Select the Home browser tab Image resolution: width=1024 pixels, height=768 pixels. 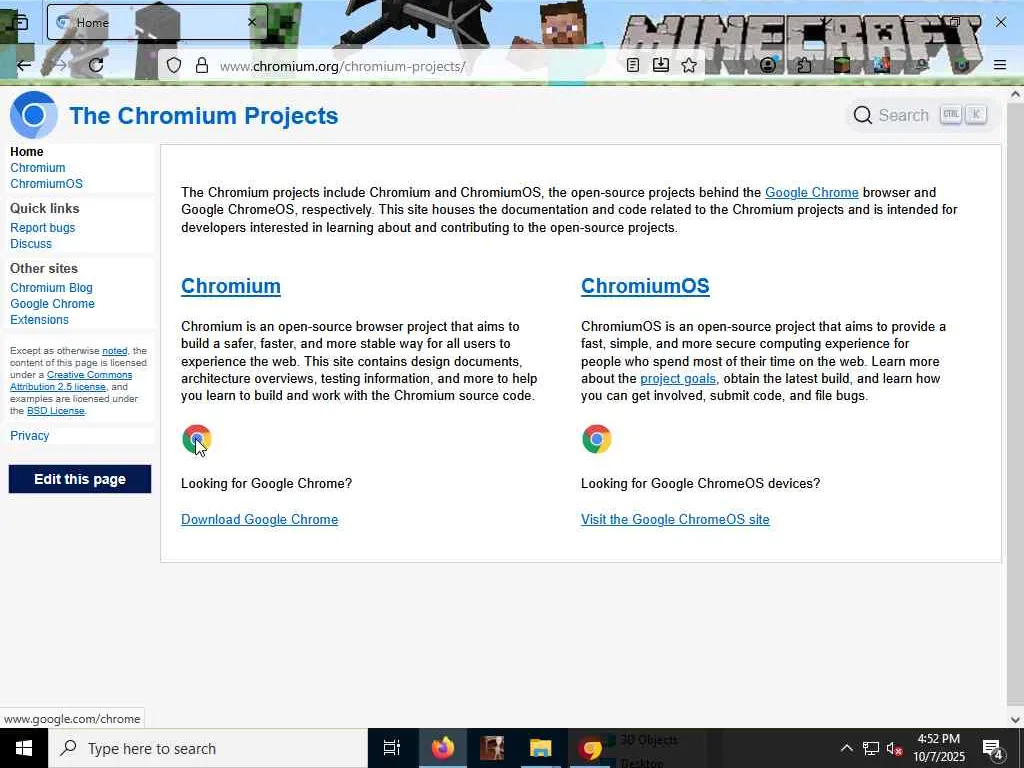click(157, 22)
